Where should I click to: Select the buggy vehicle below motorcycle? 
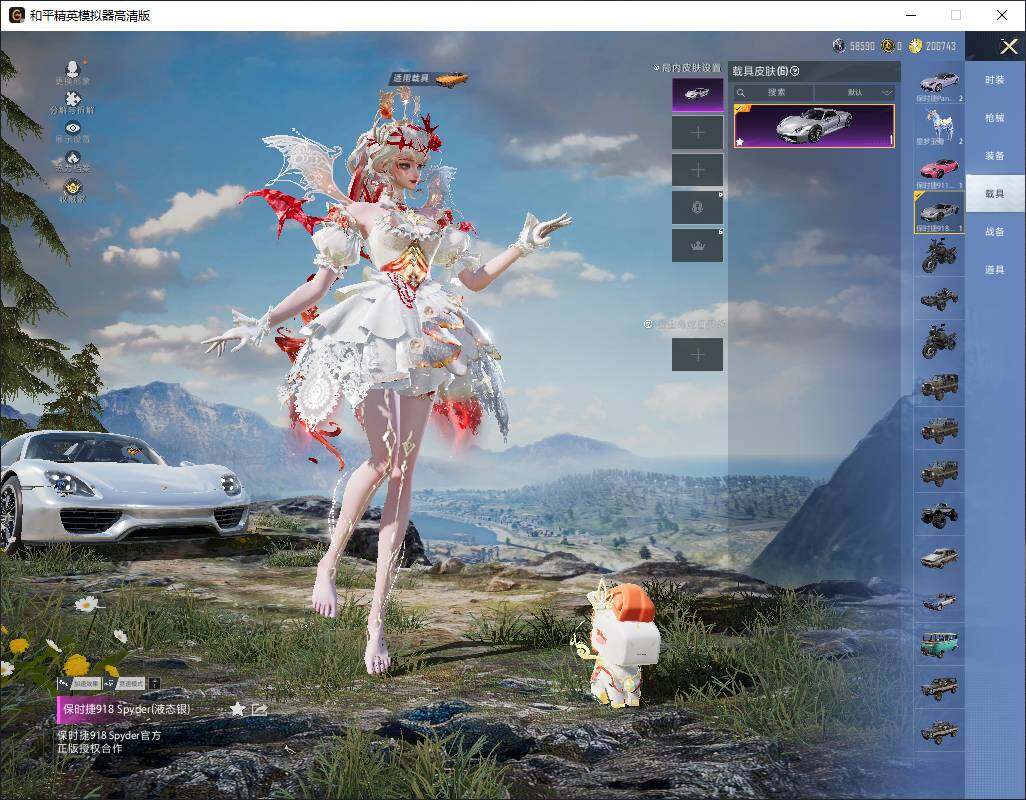coord(939,299)
